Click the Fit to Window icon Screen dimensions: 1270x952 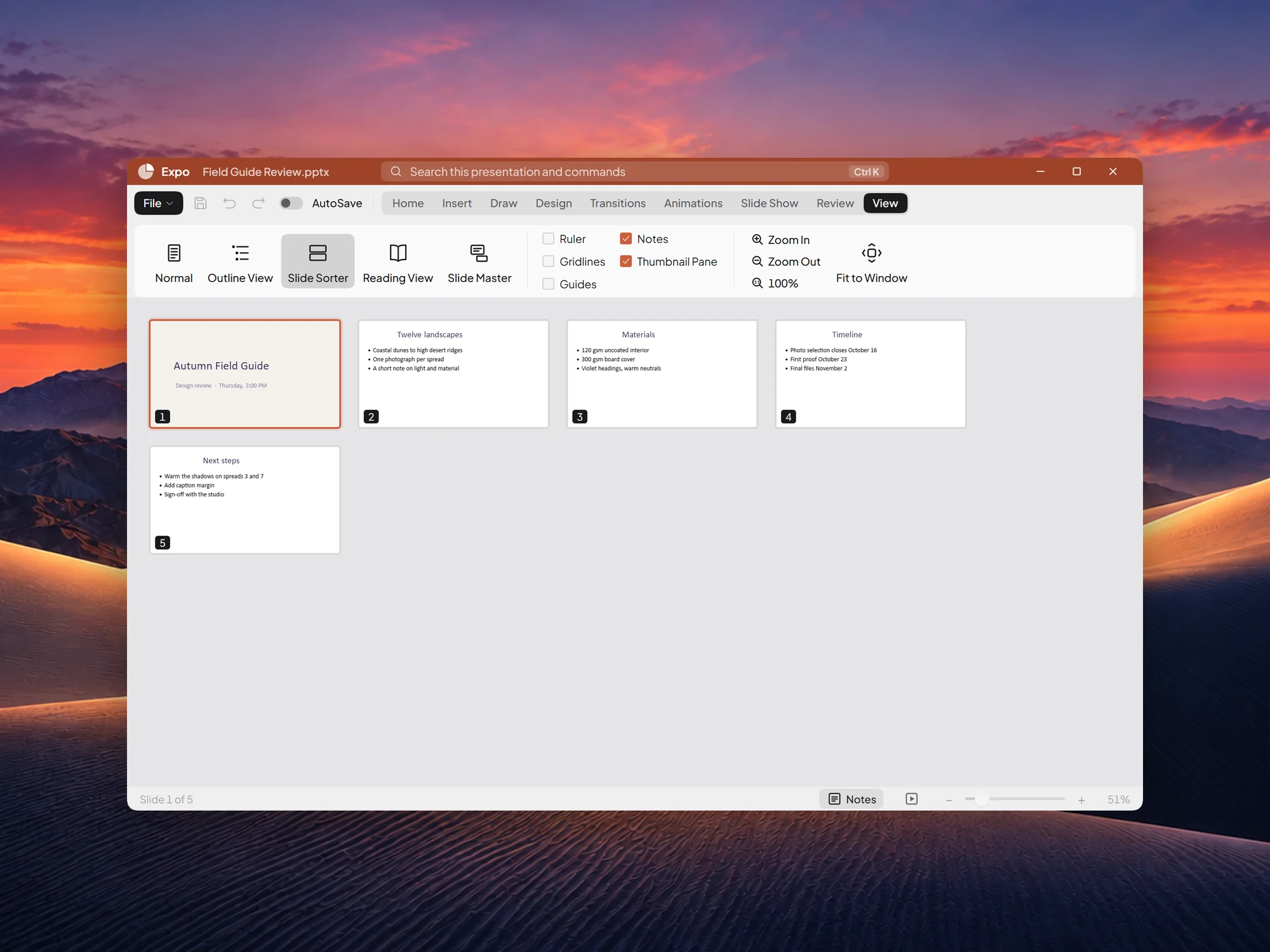point(871,253)
